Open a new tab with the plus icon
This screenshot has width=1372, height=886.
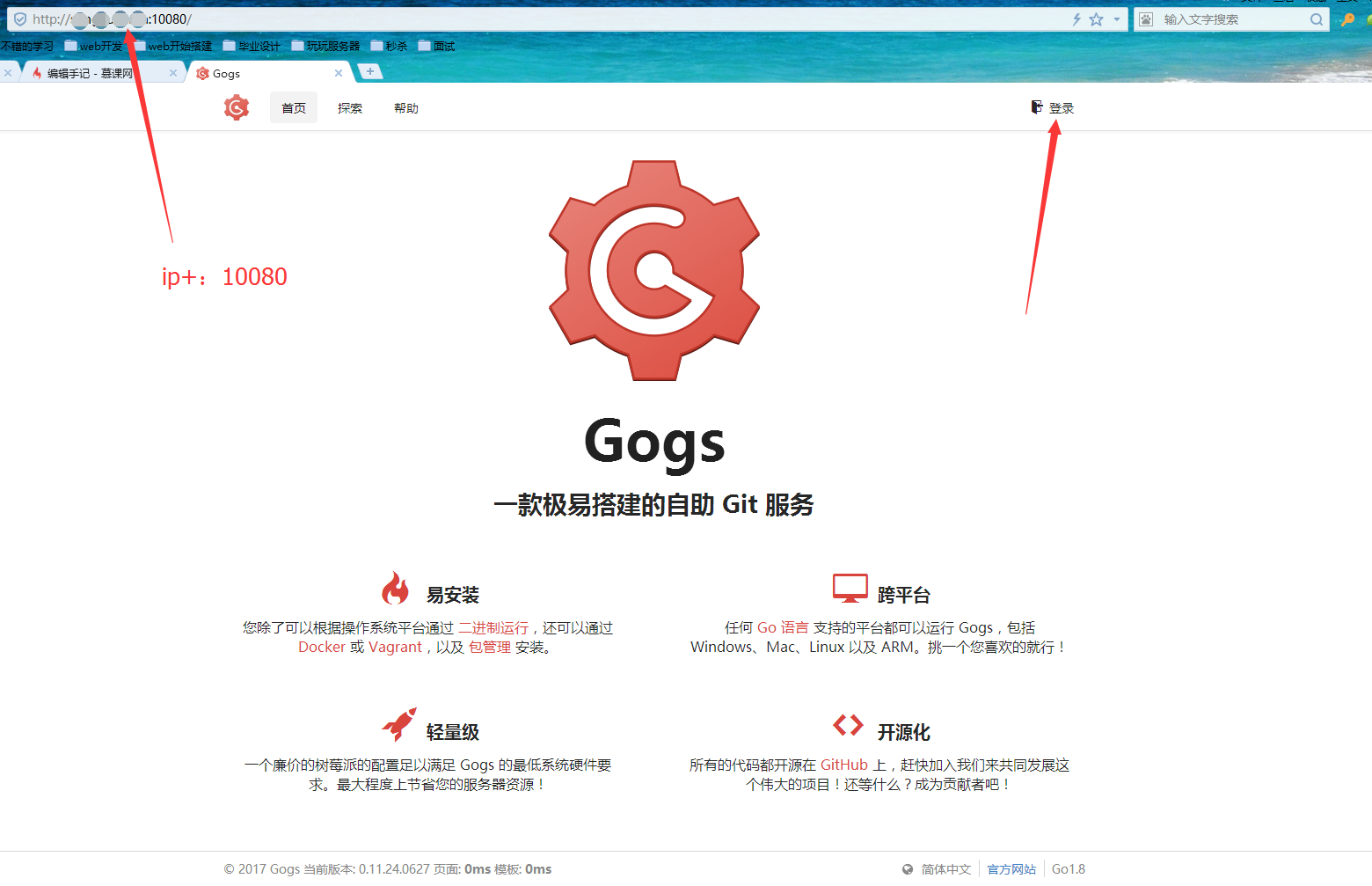pos(369,71)
